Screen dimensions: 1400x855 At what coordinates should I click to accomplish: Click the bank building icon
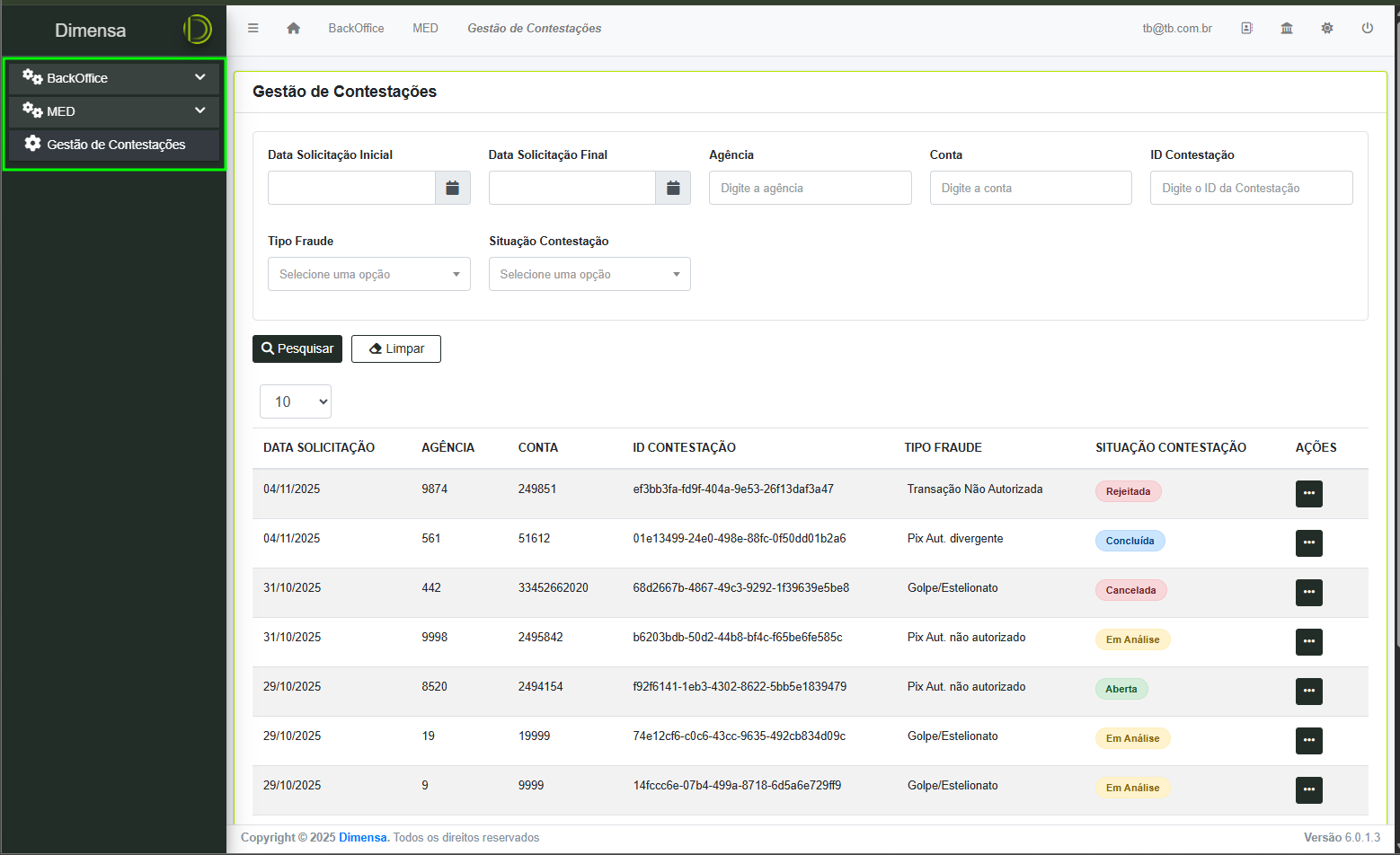[x=1287, y=28]
